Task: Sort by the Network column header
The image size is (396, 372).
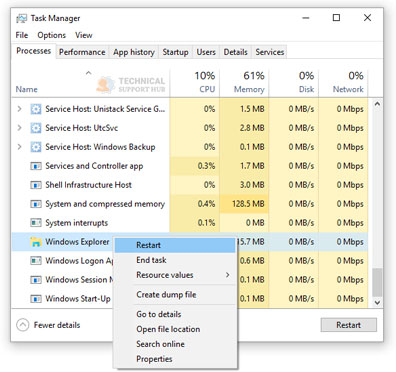Action: (x=344, y=83)
